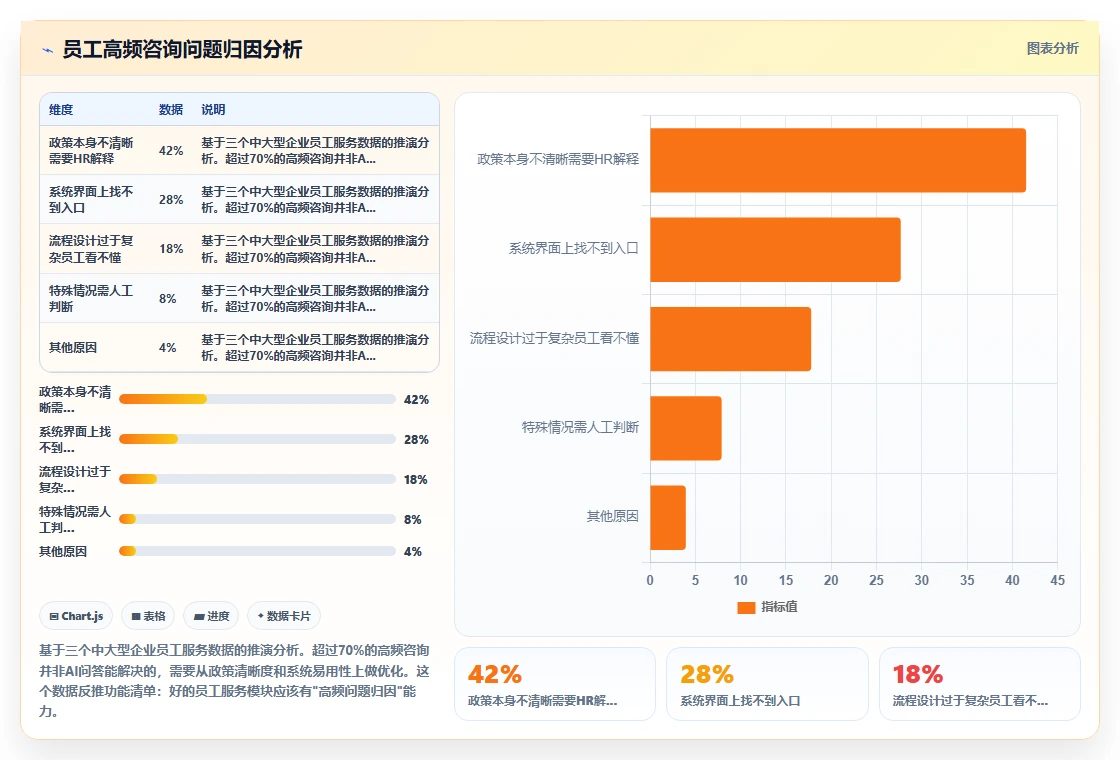Click the 员工高频咨询问题归因分析 title

(x=182, y=49)
